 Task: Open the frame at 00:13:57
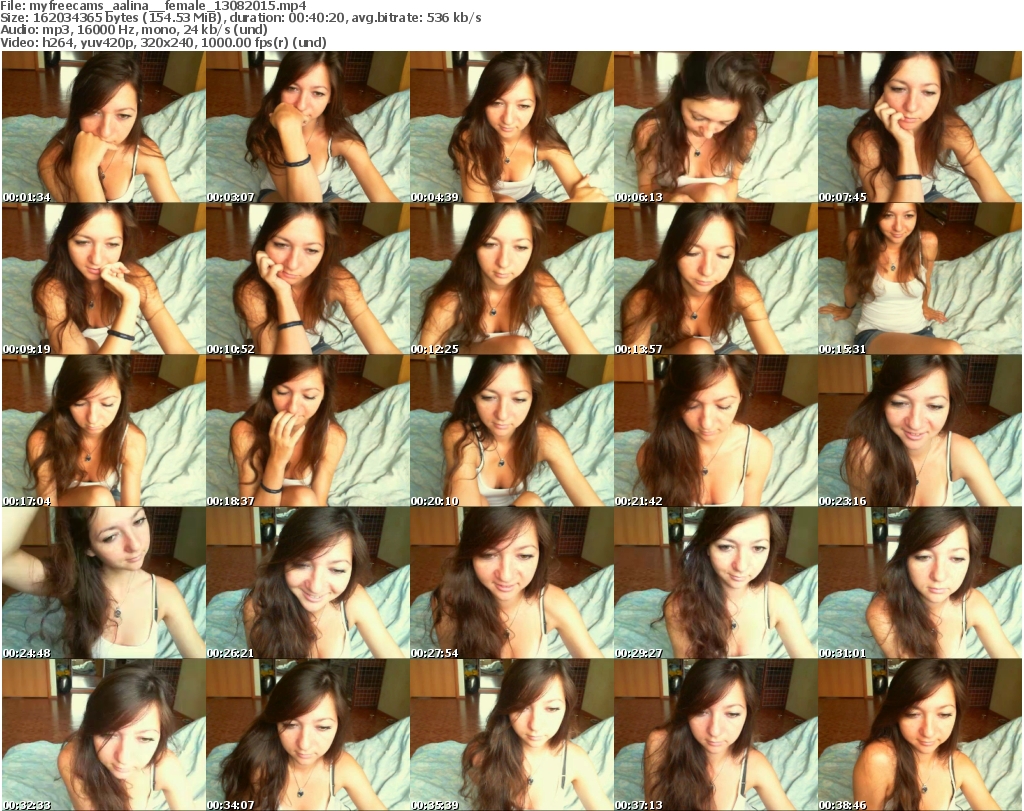716,279
